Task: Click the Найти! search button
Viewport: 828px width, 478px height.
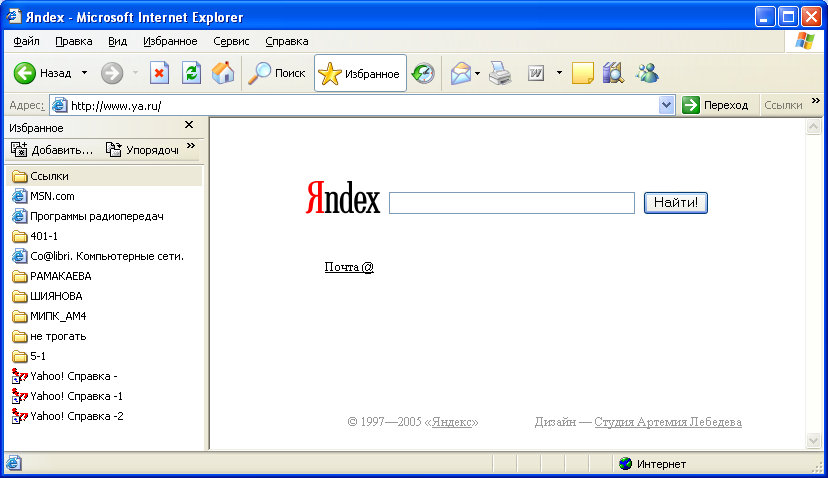Action: click(x=675, y=203)
